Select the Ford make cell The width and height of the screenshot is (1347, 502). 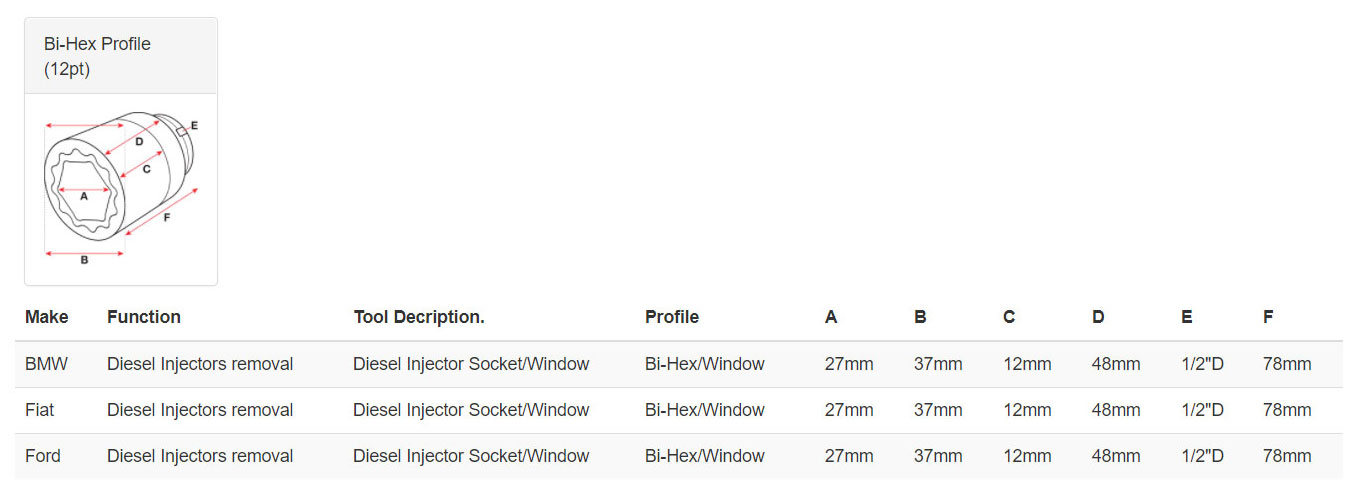coord(43,456)
